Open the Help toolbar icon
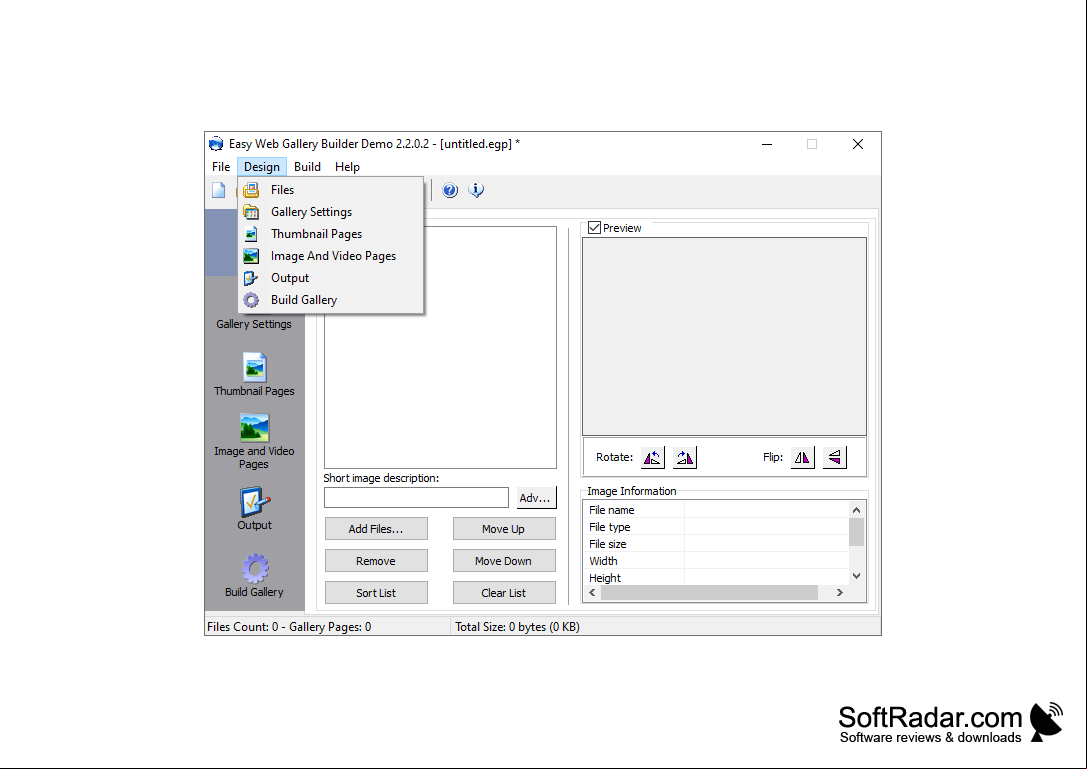The width and height of the screenshot is (1087, 769). [x=450, y=190]
